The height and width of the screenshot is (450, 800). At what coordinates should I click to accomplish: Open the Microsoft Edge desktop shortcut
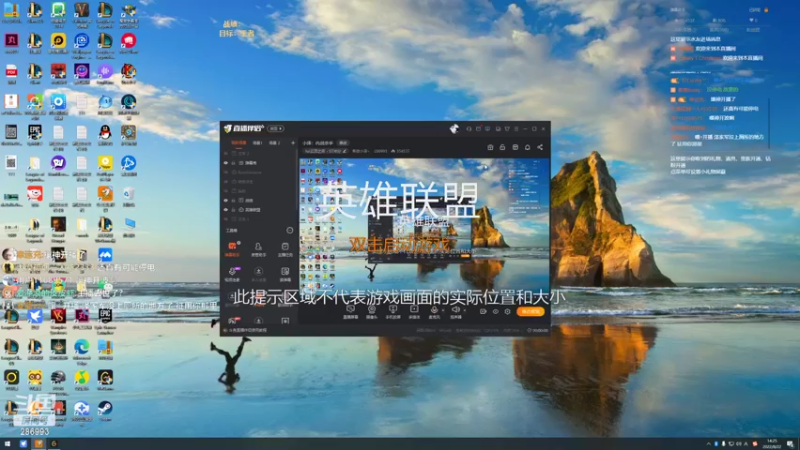click(82, 350)
